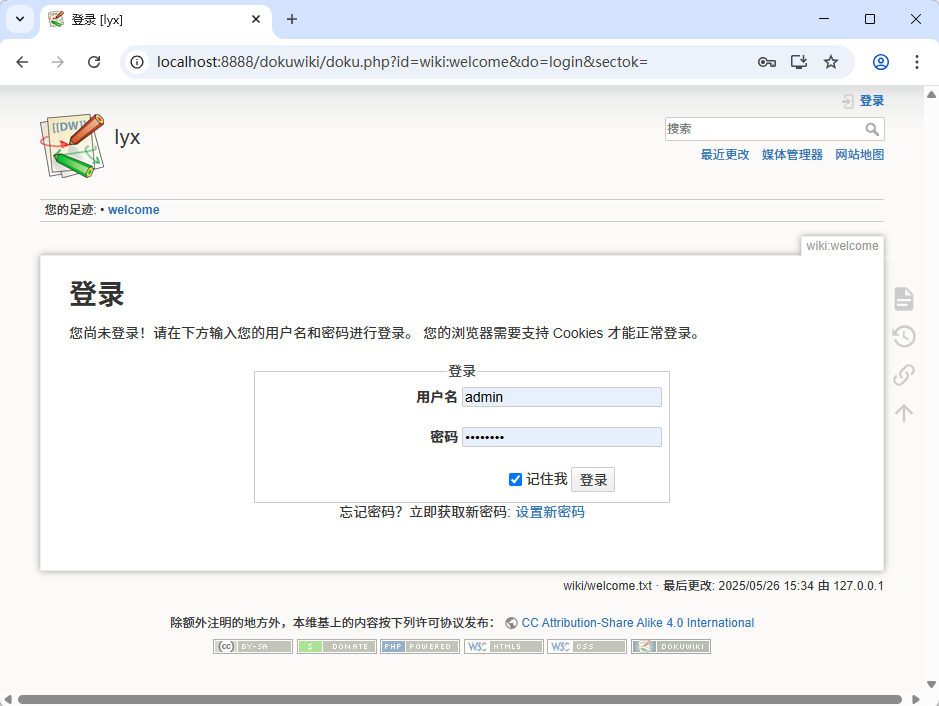
Task: Click the top-right 登录 link
Action: coord(871,101)
